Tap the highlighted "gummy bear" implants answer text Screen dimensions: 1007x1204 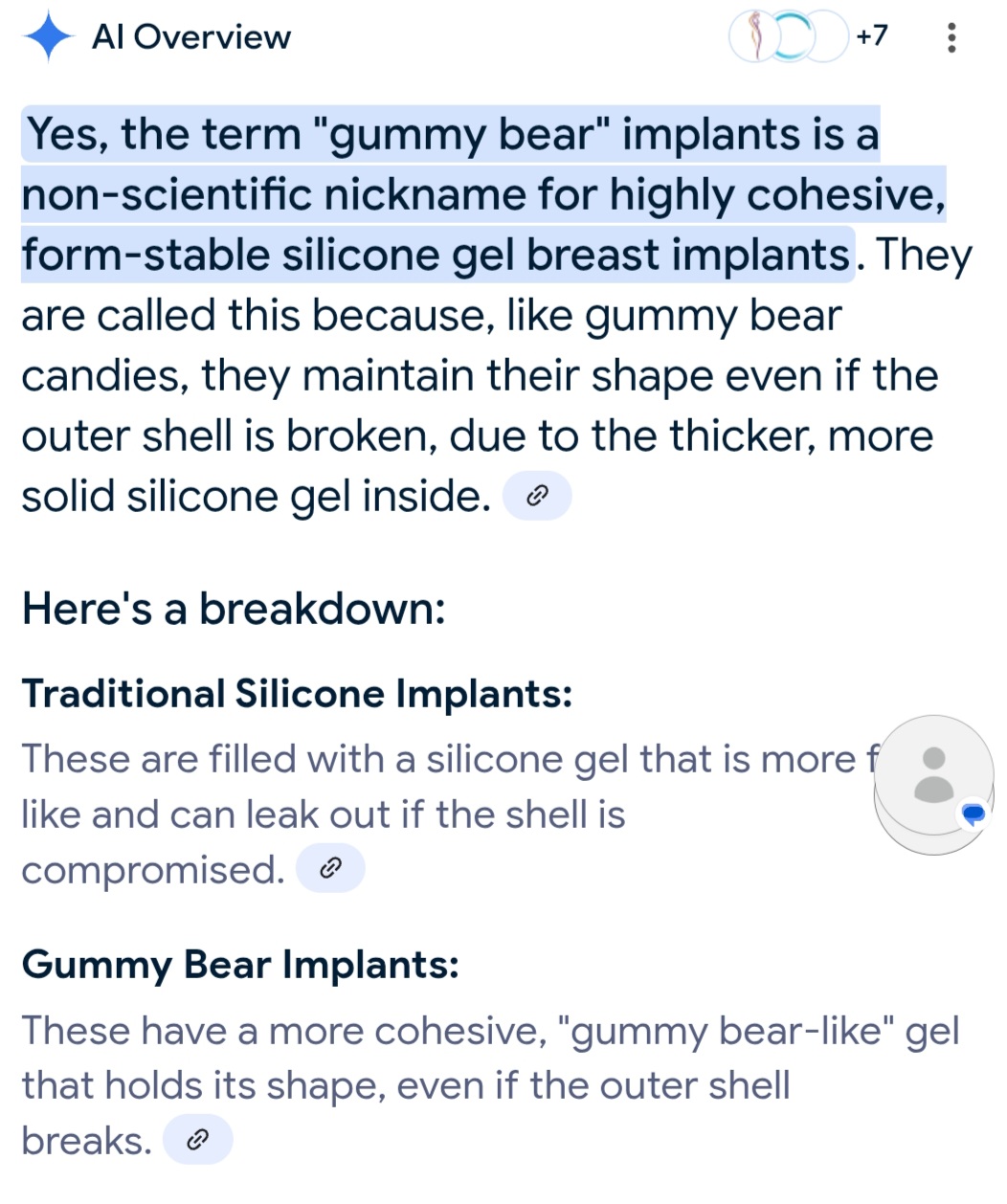click(x=483, y=194)
